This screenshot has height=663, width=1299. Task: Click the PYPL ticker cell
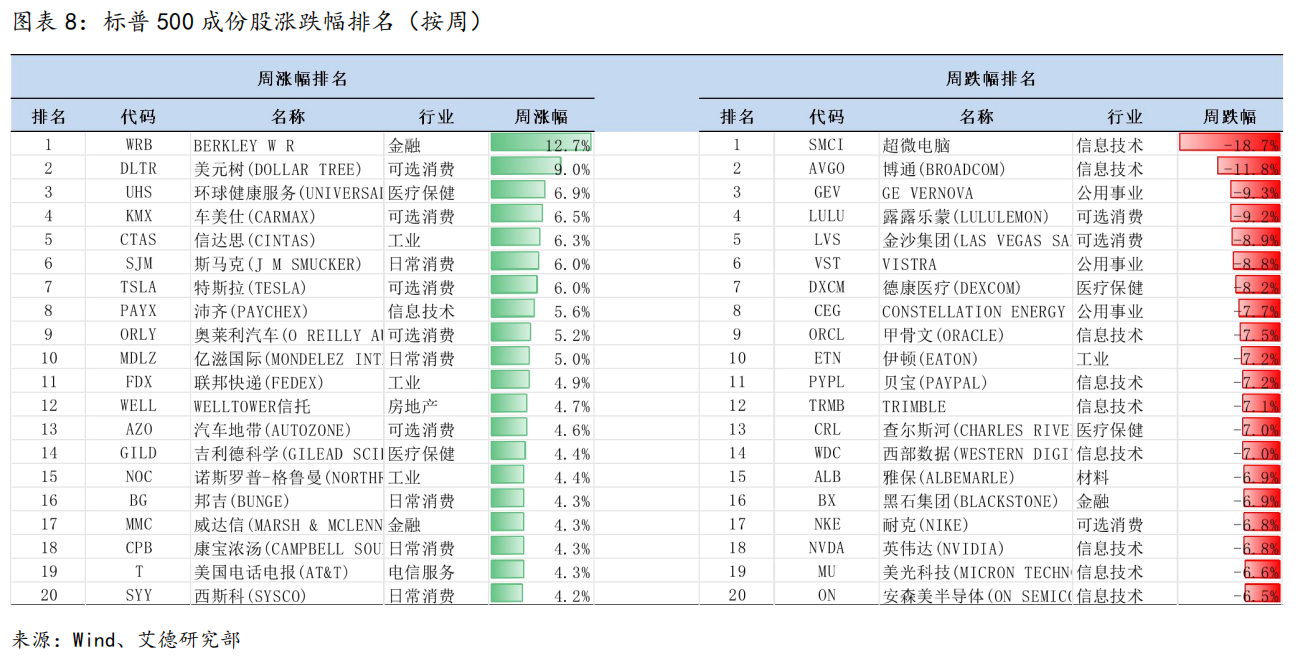click(827, 383)
